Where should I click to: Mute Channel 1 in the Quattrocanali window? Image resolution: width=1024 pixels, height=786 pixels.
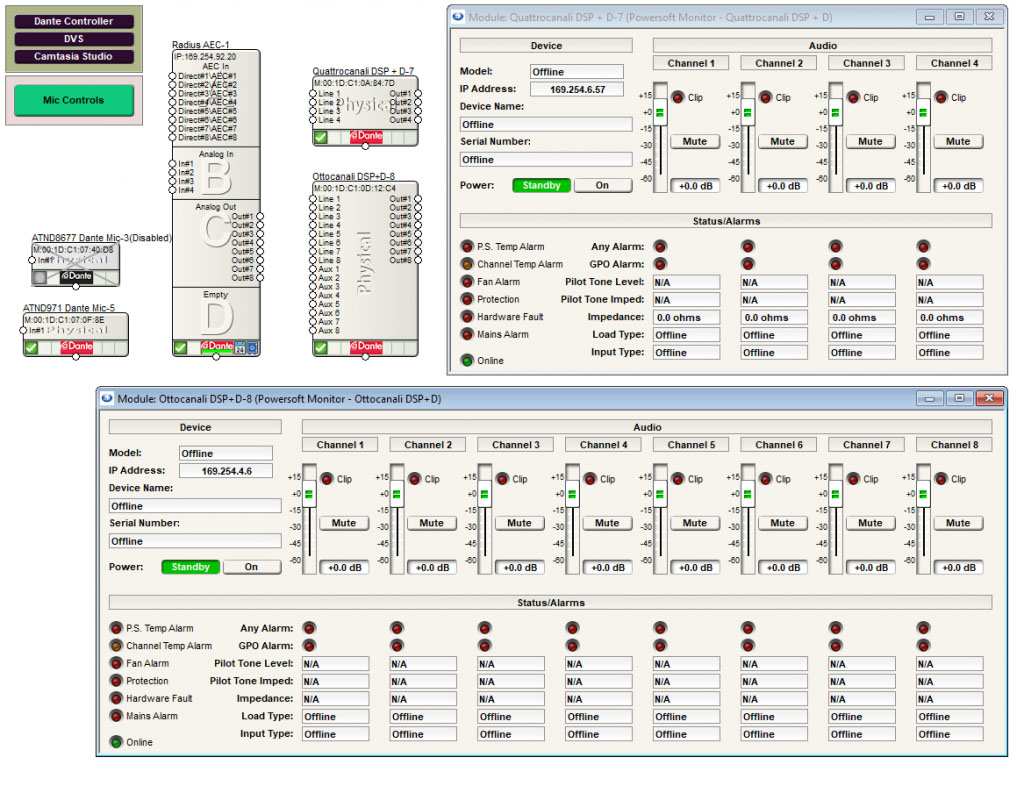coord(695,142)
